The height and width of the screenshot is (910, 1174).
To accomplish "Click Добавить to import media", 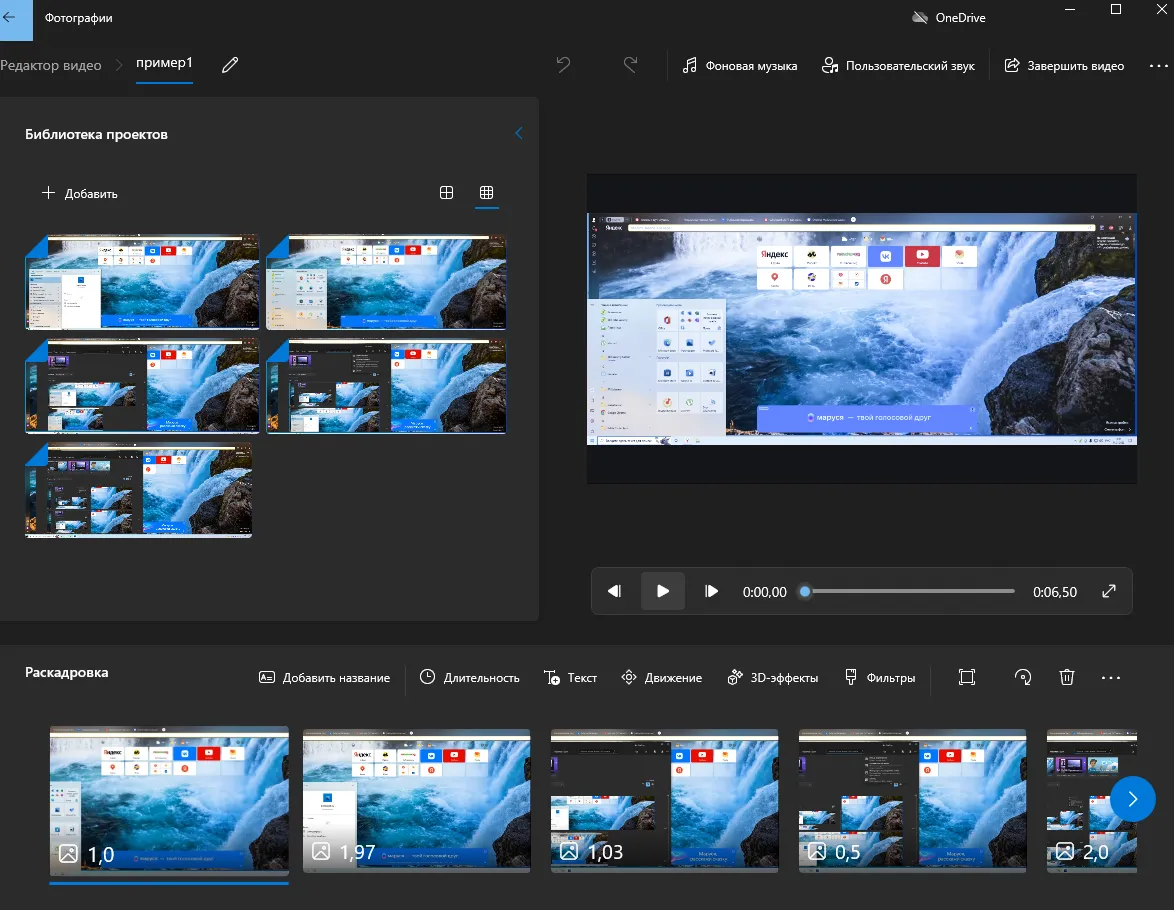I will click(x=79, y=193).
